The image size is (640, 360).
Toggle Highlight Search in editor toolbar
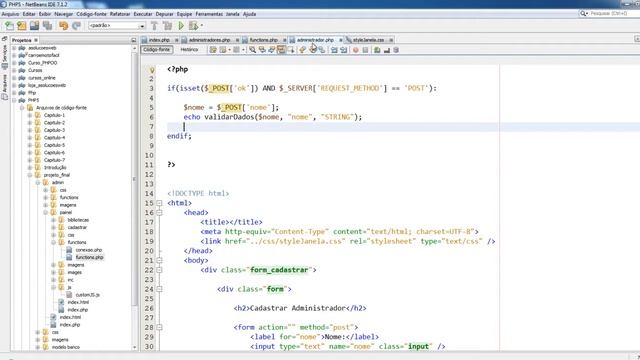pos(281,50)
